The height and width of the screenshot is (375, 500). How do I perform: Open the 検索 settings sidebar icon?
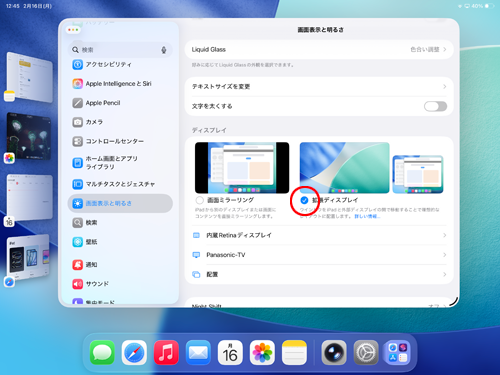point(77,223)
